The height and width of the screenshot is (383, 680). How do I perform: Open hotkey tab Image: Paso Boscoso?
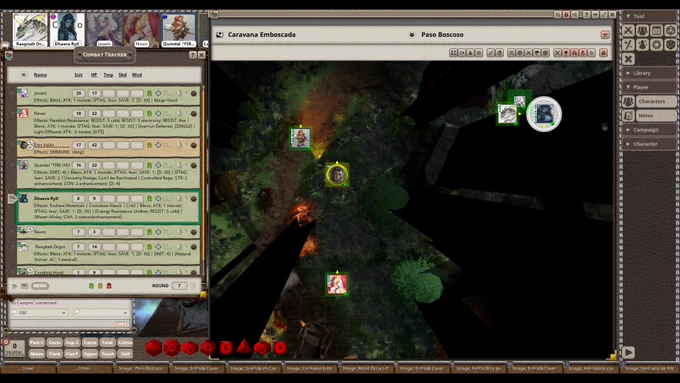(140, 368)
